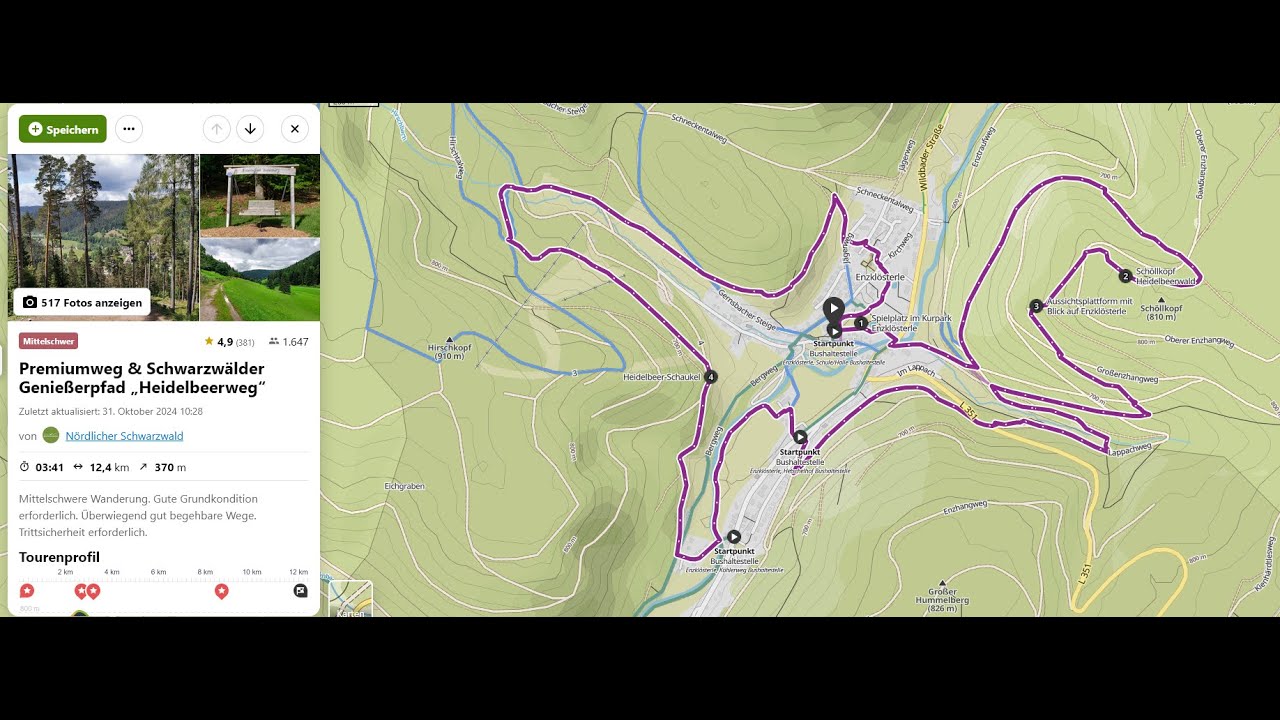The height and width of the screenshot is (720, 1280).
Task: Click the last updated date text
Action: click(111, 411)
